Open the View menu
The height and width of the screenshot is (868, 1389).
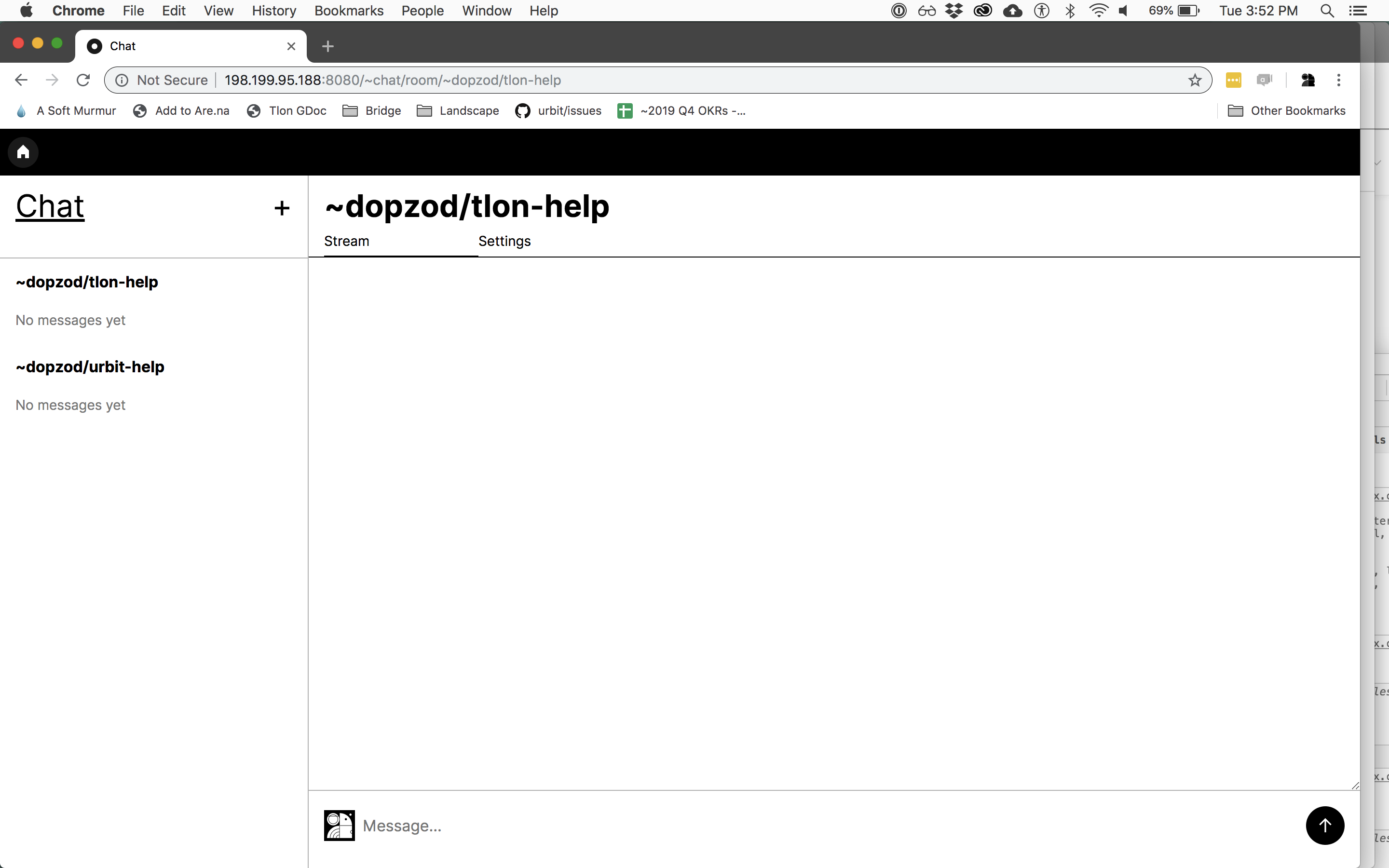(218, 10)
